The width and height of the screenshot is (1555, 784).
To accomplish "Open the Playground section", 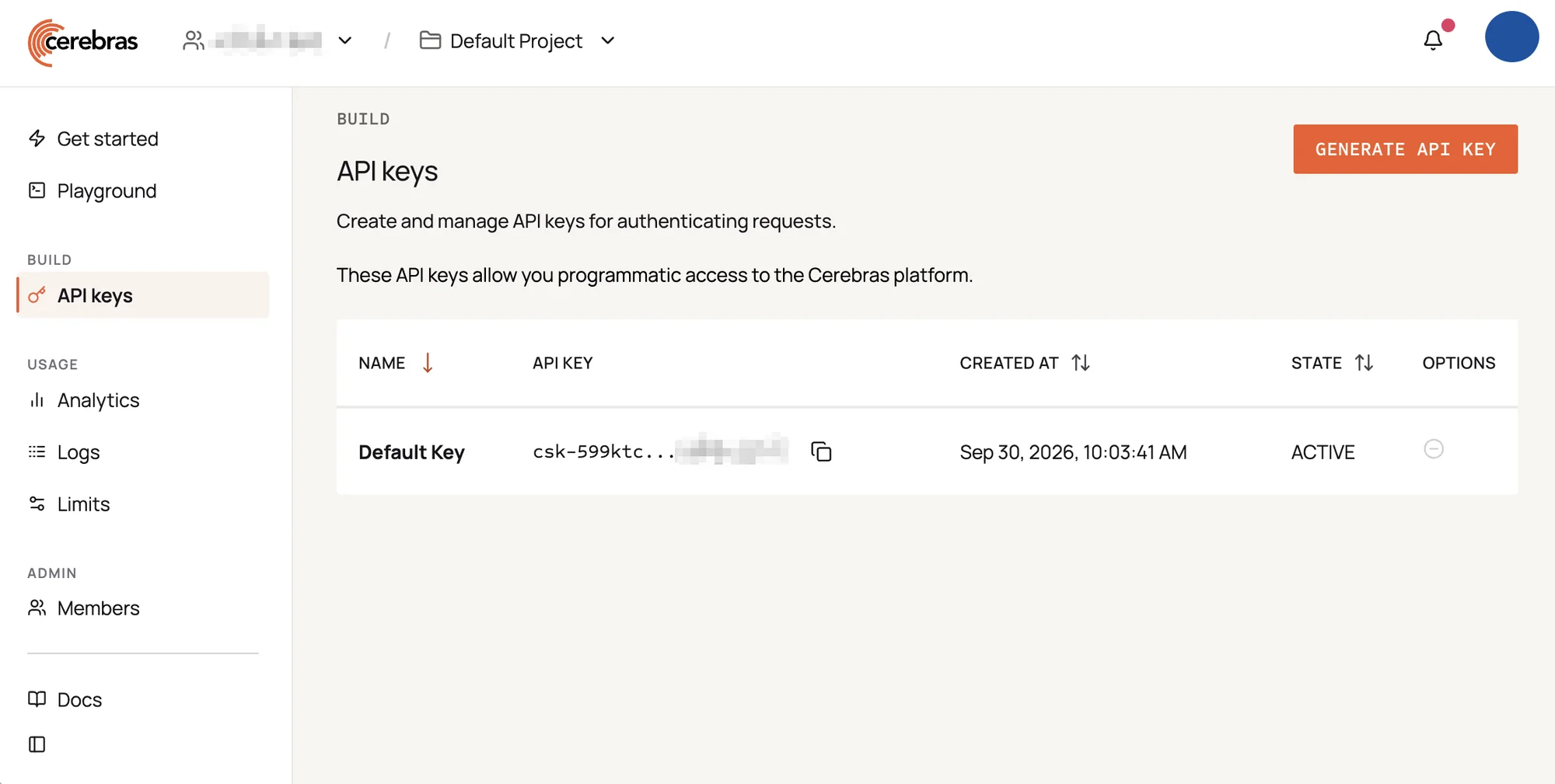I will [93, 190].
